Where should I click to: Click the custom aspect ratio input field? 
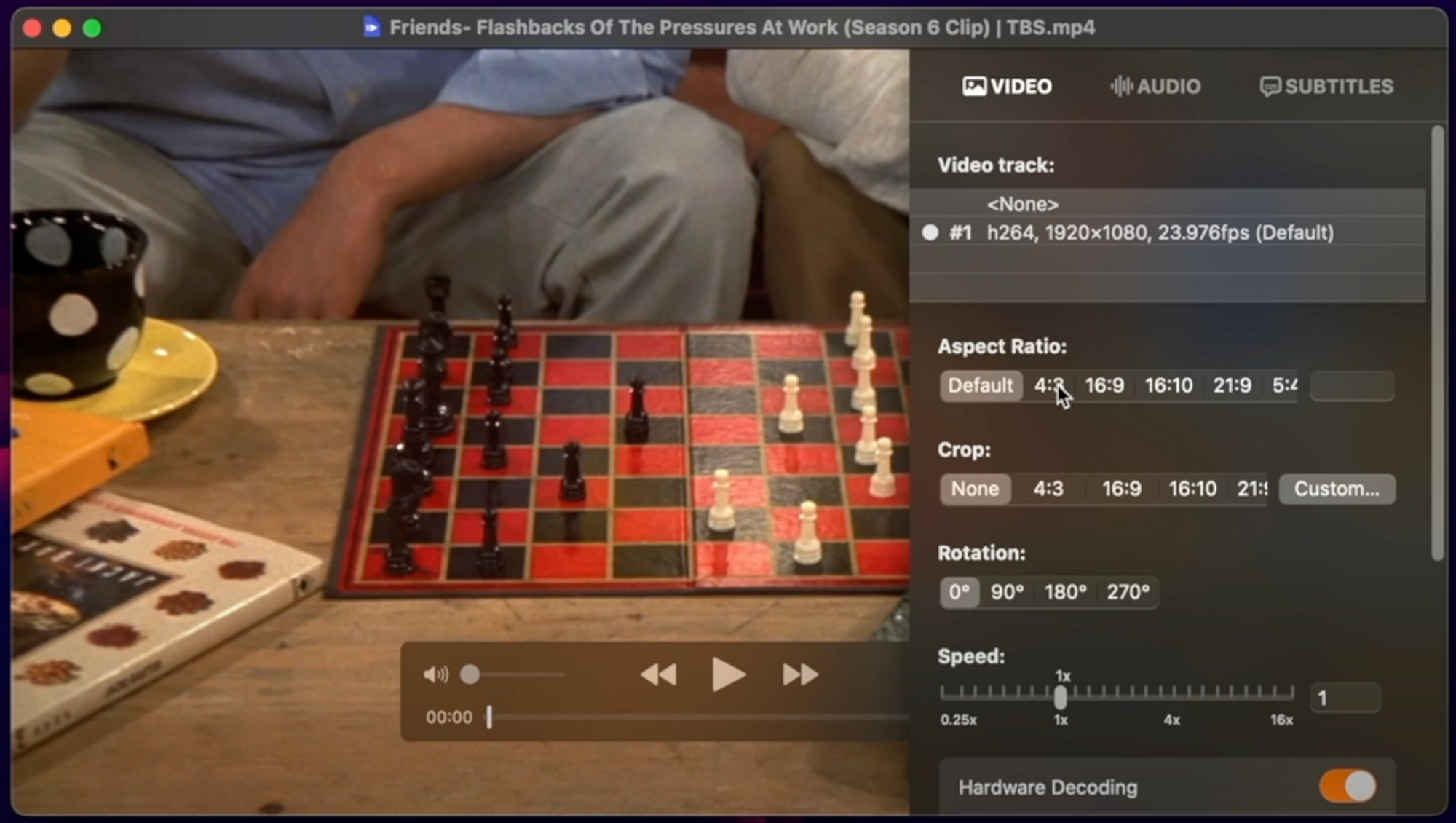[x=1352, y=386]
